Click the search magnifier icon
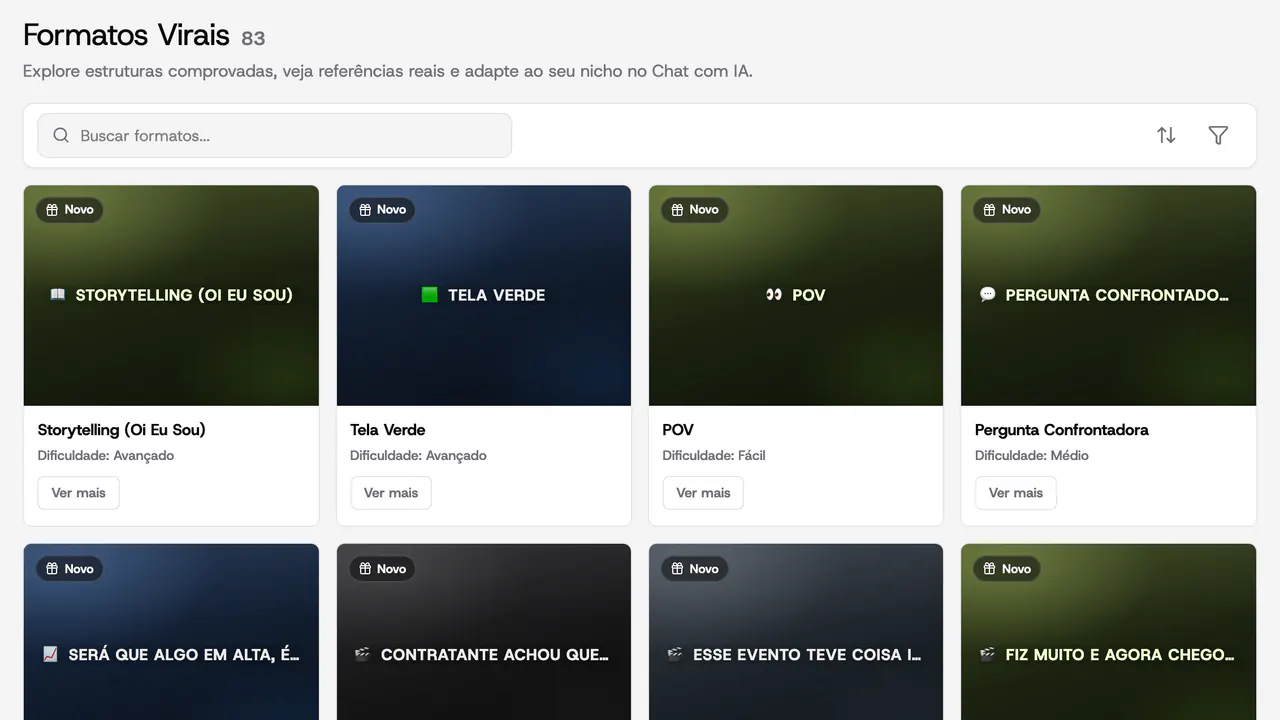This screenshot has height=720, width=1280. [61, 135]
